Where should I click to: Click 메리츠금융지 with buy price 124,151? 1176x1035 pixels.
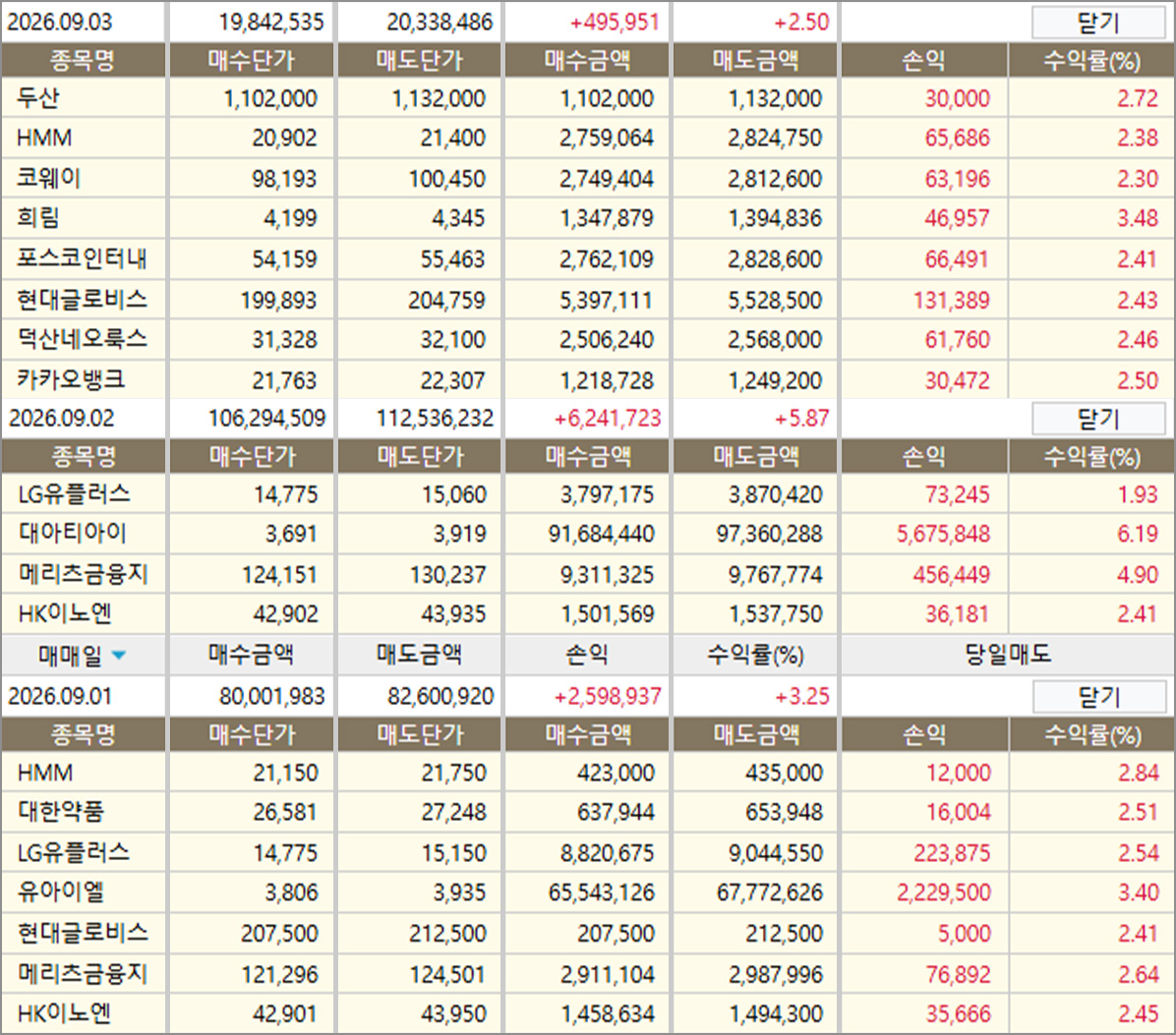pos(84,574)
